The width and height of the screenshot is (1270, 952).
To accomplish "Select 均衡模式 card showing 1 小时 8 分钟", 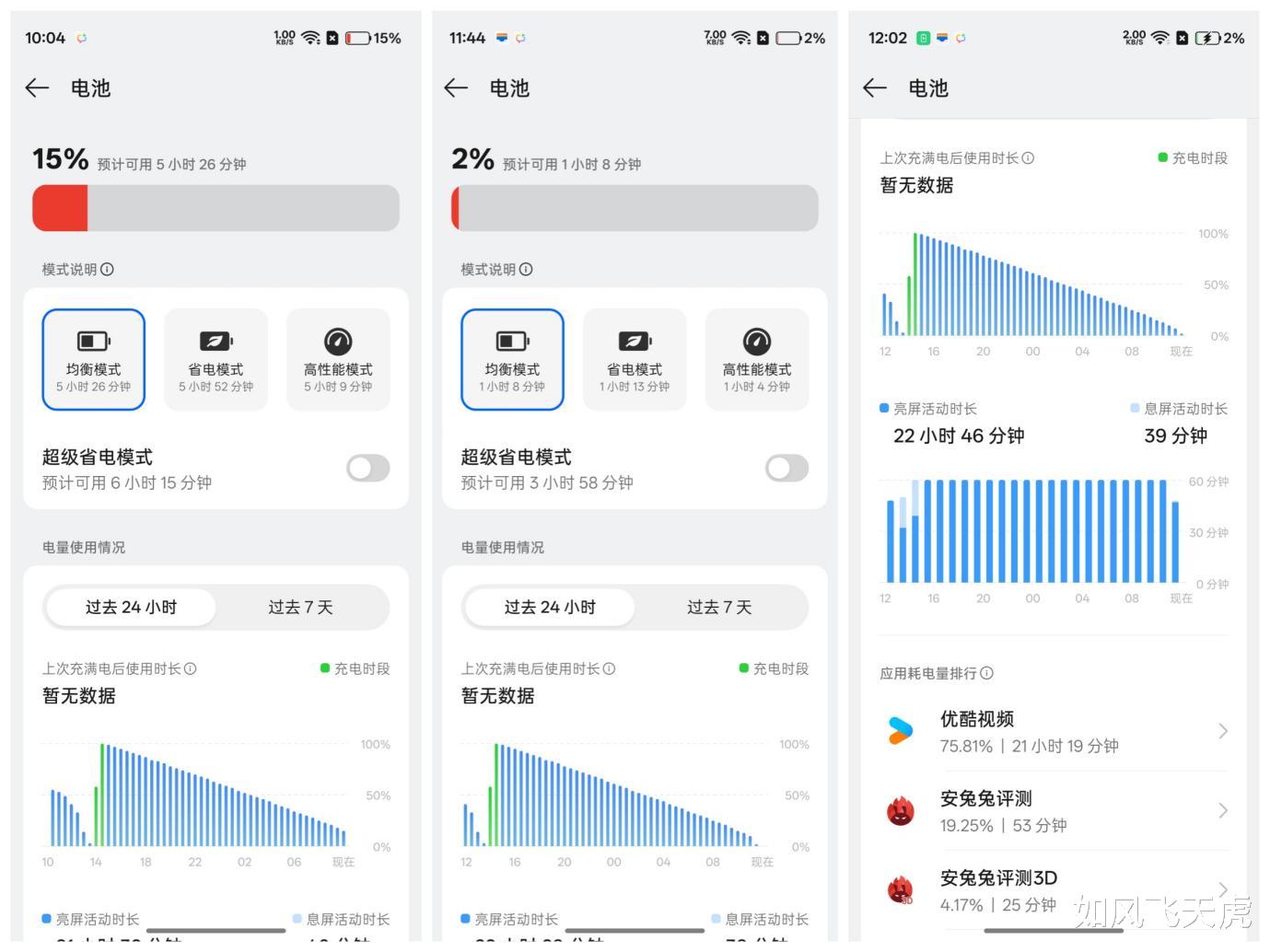I will [512, 359].
